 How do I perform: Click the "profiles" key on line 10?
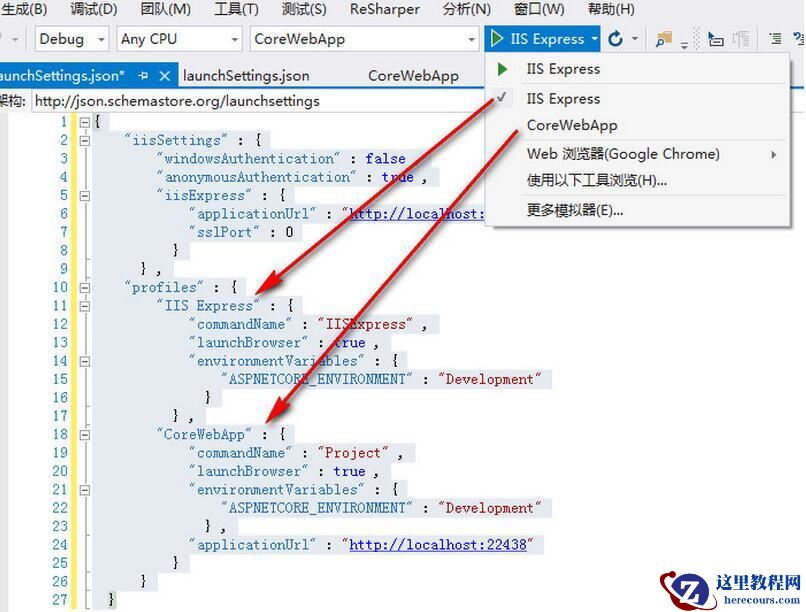tap(164, 288)
